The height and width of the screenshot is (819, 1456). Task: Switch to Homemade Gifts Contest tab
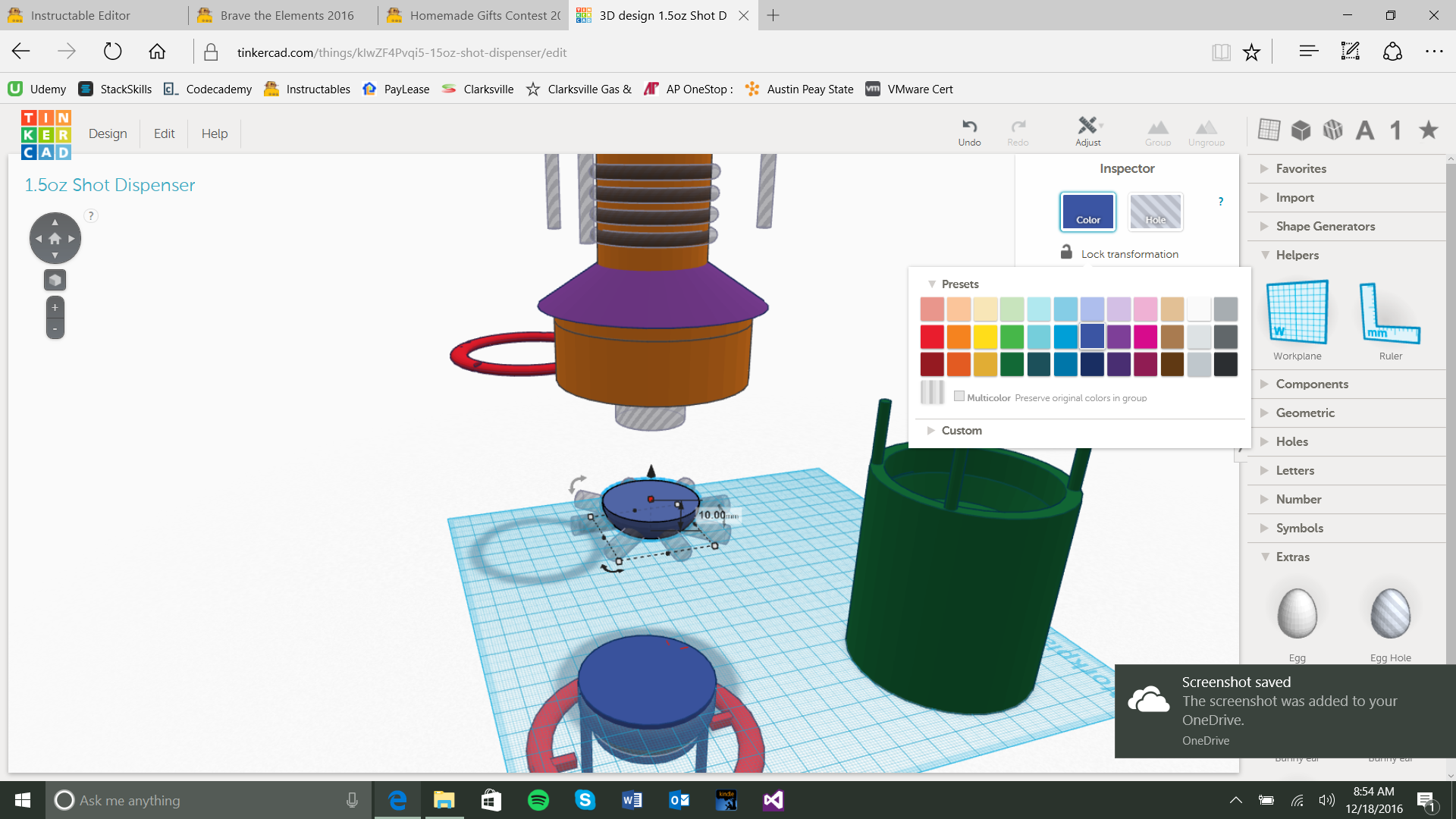[473, 15]
